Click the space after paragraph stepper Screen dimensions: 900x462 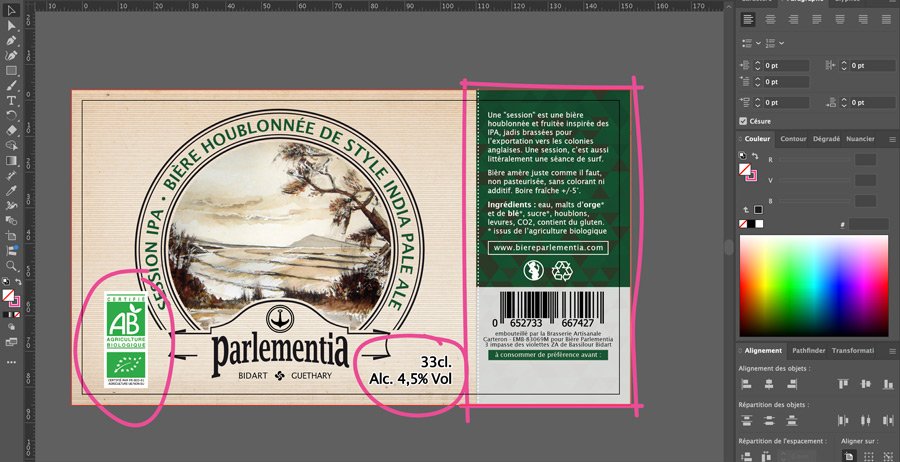click(844, 103)
